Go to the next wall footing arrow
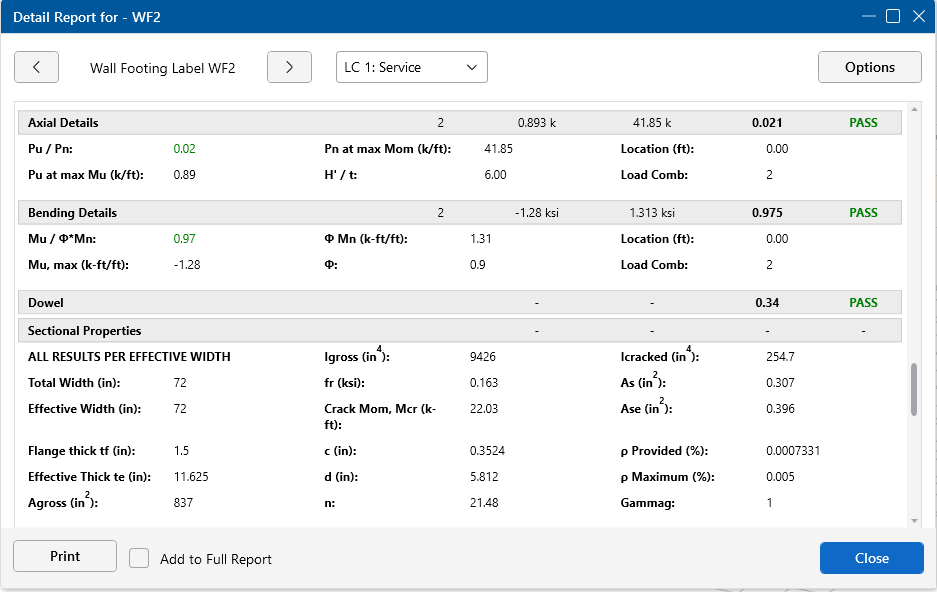This screenshot has width=937, height=592. tap(289, 67)
